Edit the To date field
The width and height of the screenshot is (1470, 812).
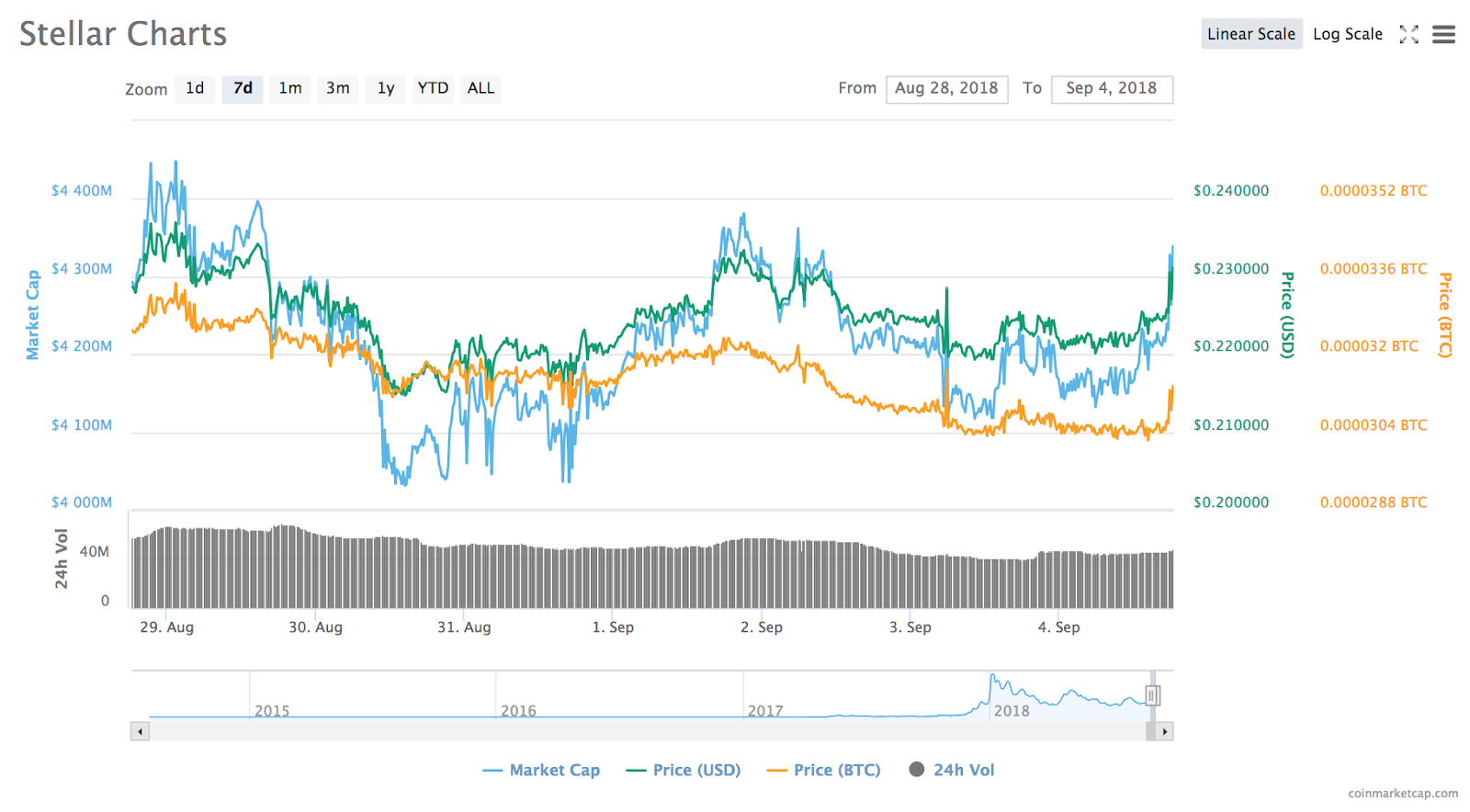(x=1112, y=89)
